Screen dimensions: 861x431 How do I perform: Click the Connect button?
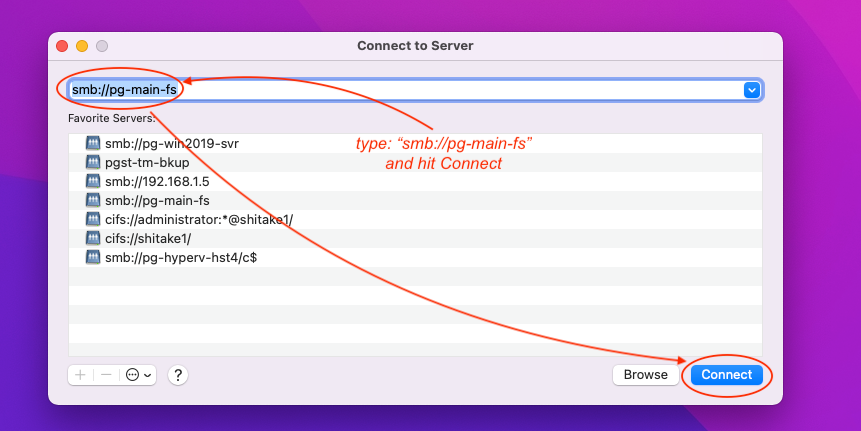pos(726,375)
